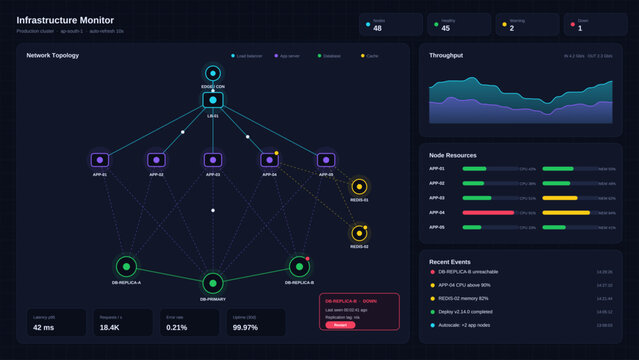The width and height of the screenshot is (639, 360).
Task: Toggle the Database legend filter
Action: pyautogui.click(x=329, y=56)
